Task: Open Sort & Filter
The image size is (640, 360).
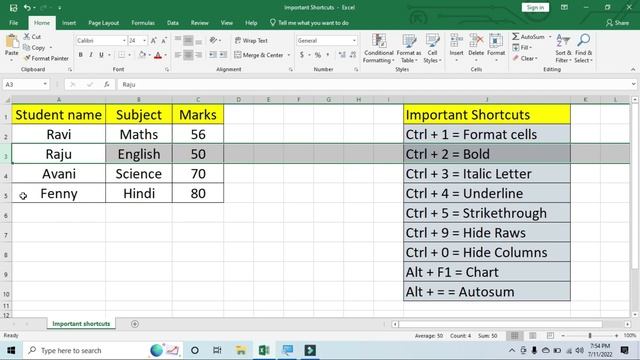Action: 563,49
